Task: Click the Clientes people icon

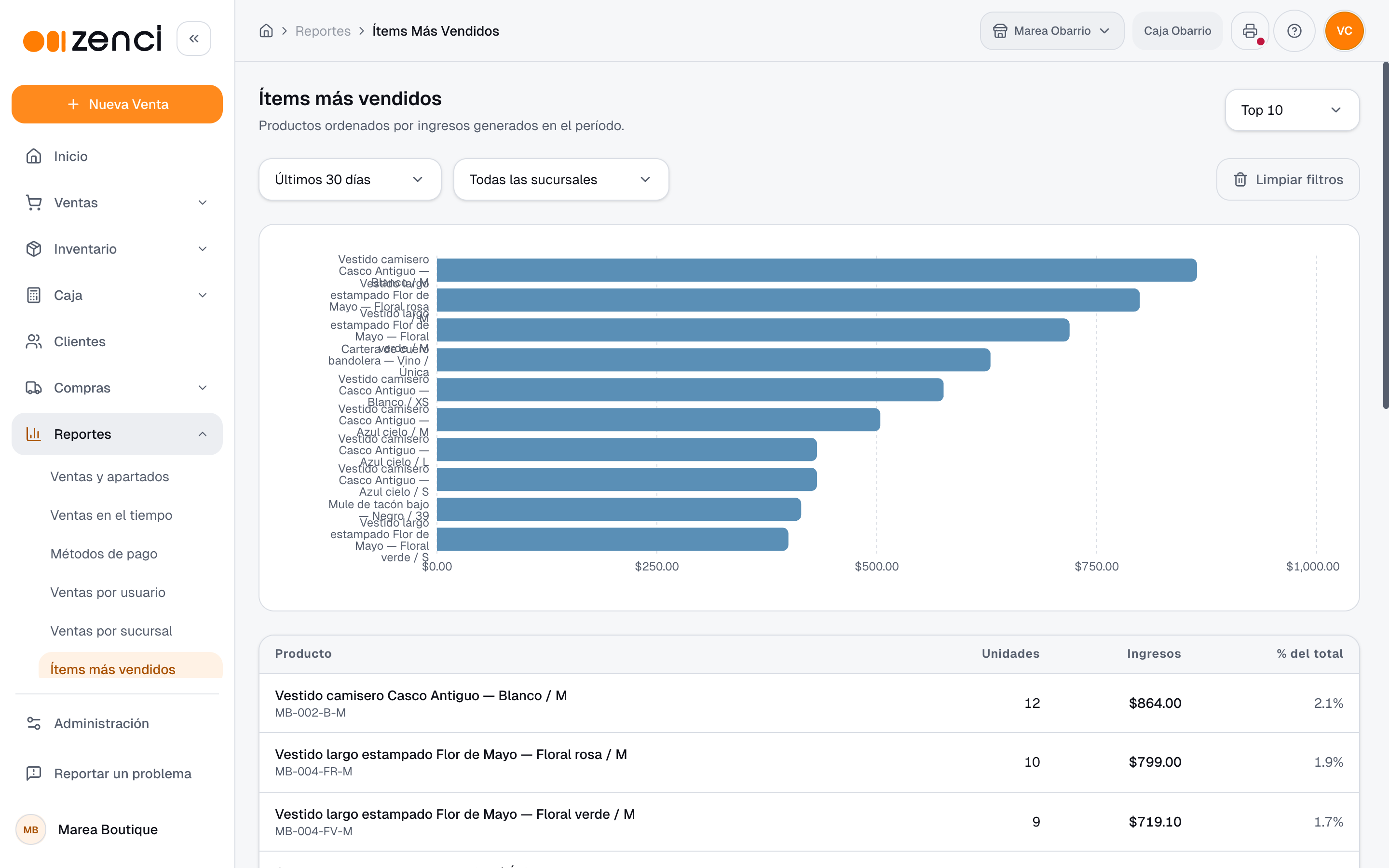Action: (34, 341)
